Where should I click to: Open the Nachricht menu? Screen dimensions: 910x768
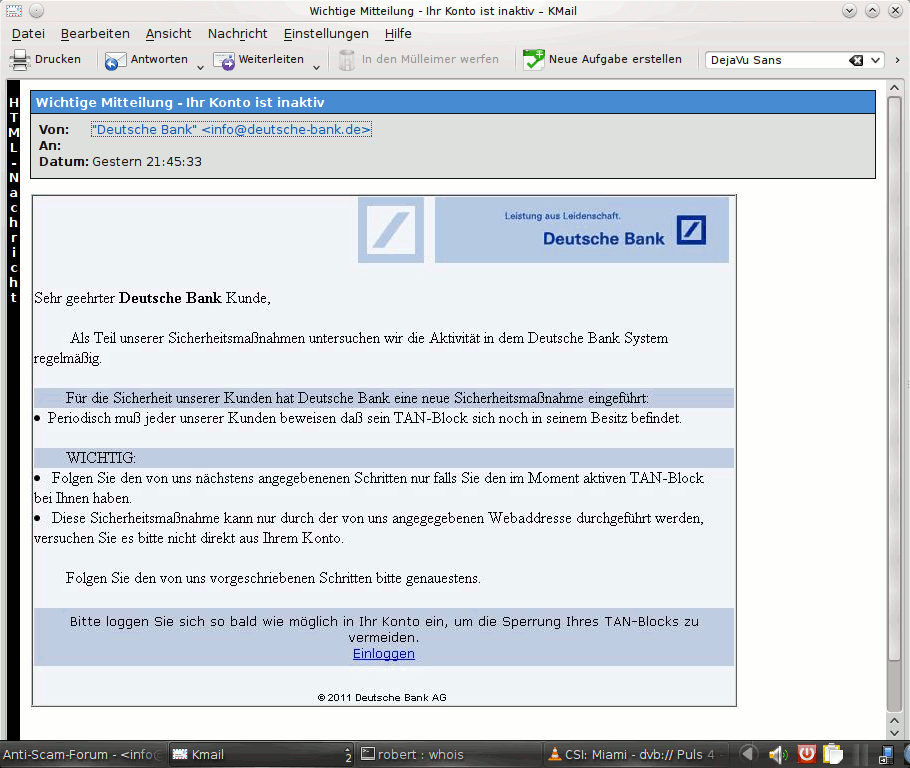[237, 34]
